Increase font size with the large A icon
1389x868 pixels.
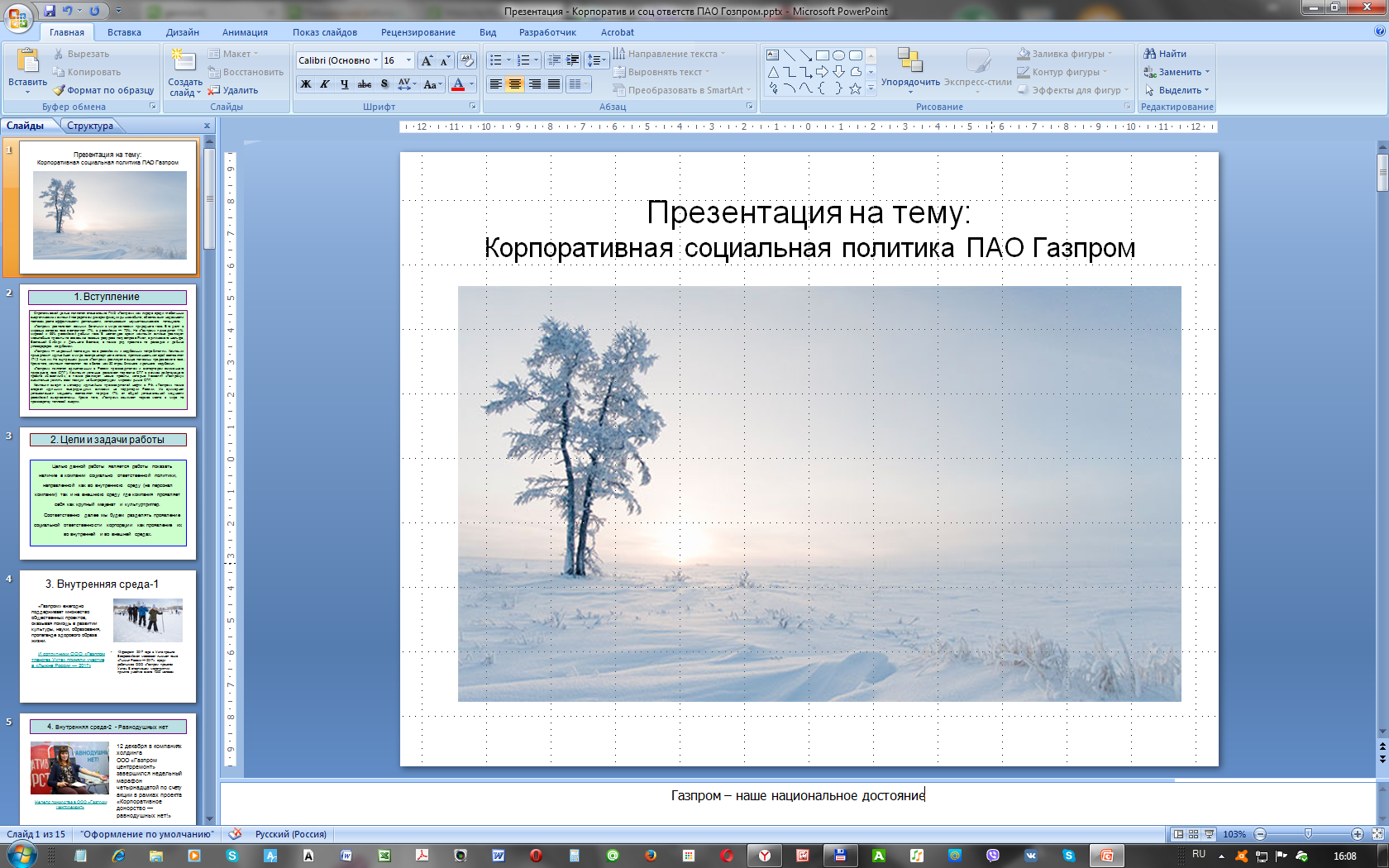(x=427, y=60)
